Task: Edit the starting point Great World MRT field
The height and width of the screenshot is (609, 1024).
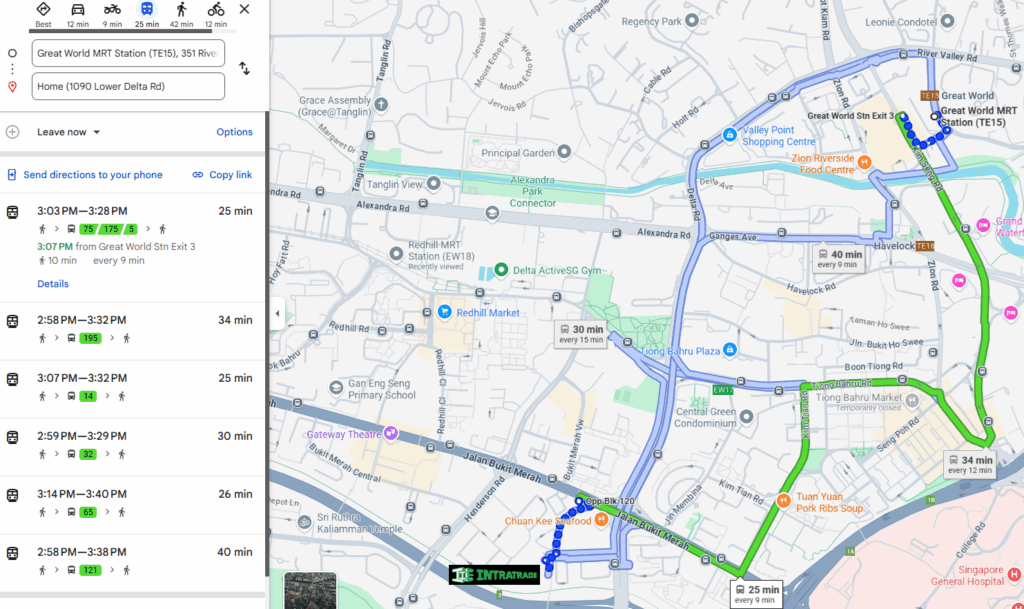Action: (128, 53)
